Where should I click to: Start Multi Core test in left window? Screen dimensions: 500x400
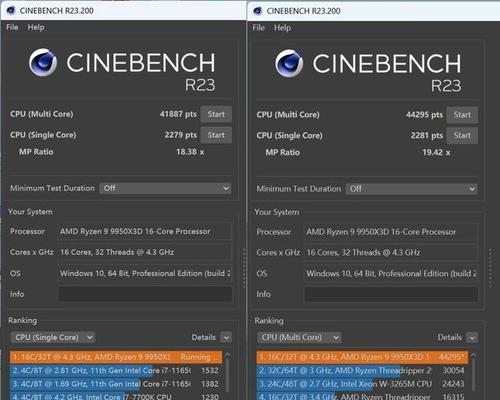[216, 114]
